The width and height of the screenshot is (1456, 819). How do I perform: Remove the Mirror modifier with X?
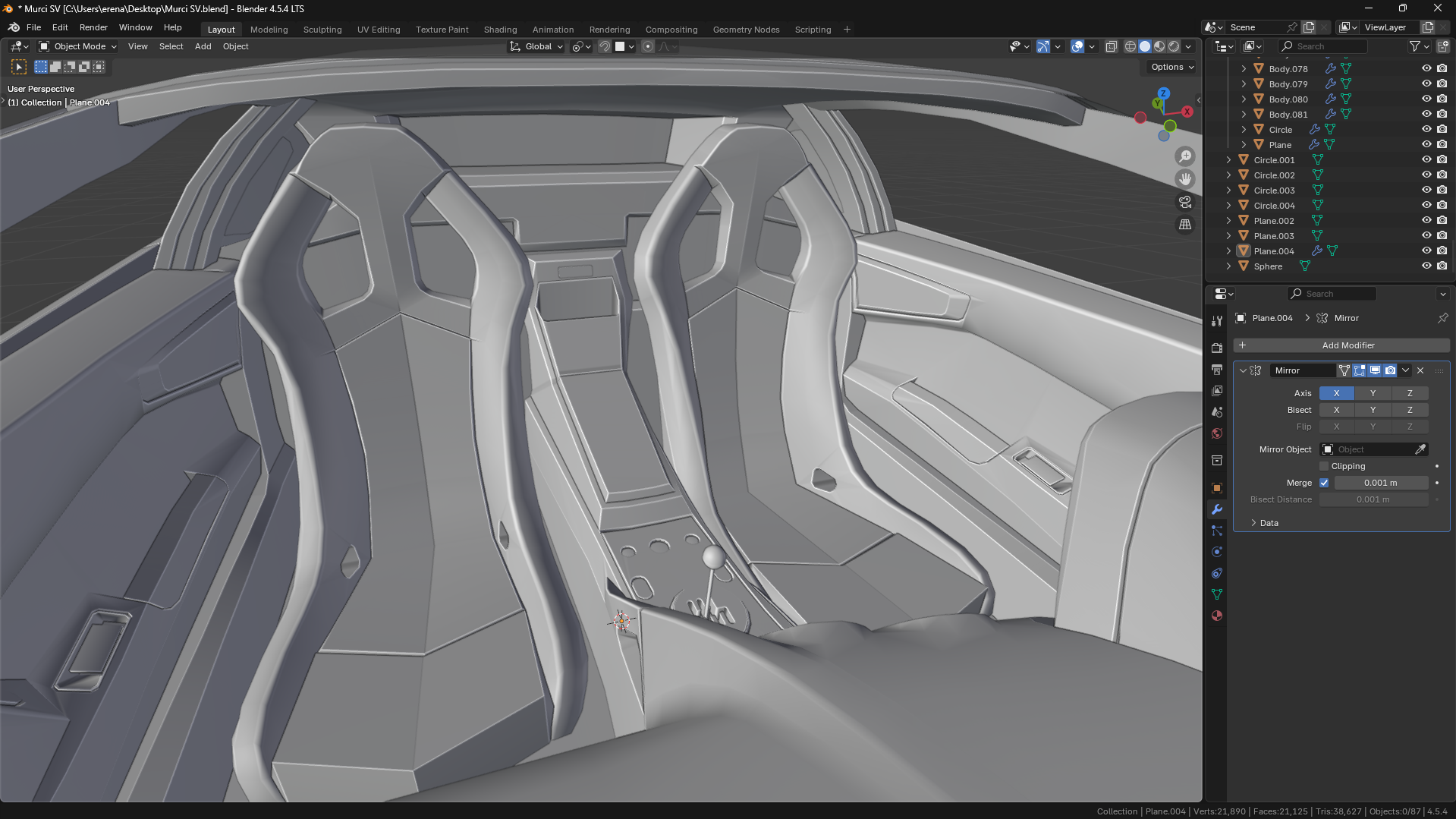[1420, 370]
